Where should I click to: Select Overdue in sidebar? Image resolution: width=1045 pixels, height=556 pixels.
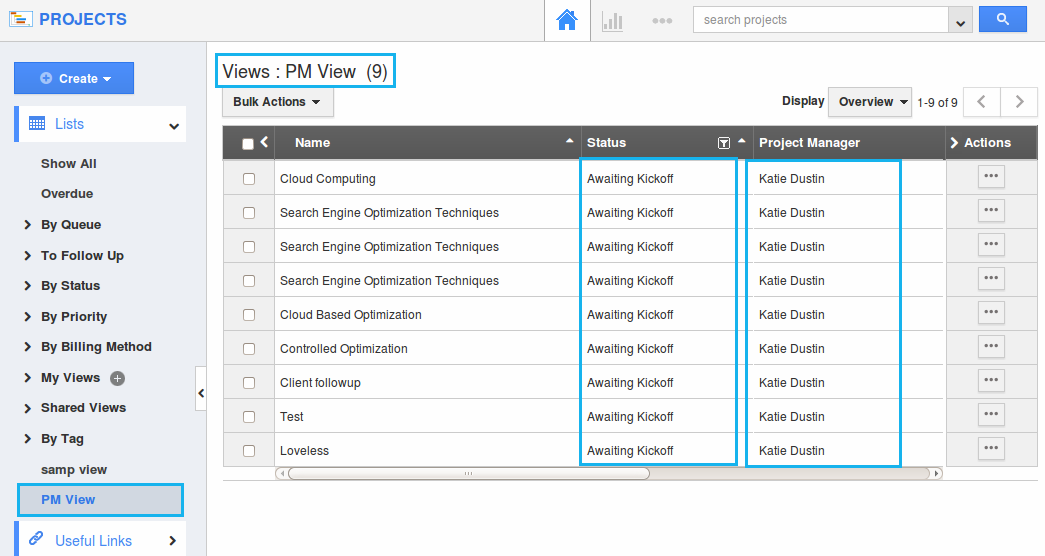point(67,193)
